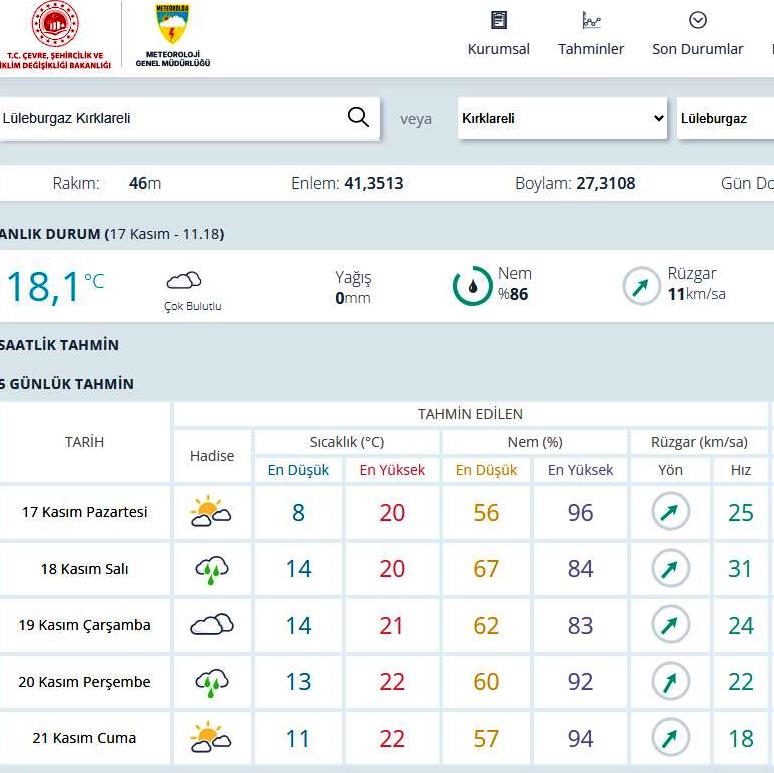Open the Kurumsal menu
Screen dimensions: 774x773
pyautogui.click(x=498, y=49)
